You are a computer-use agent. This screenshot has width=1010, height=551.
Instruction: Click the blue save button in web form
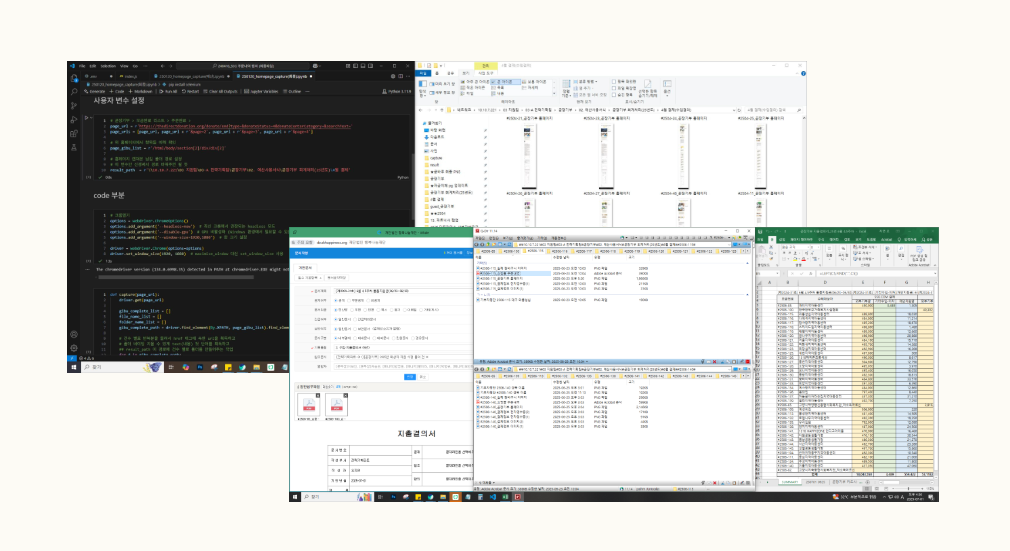tap(409, 376)
